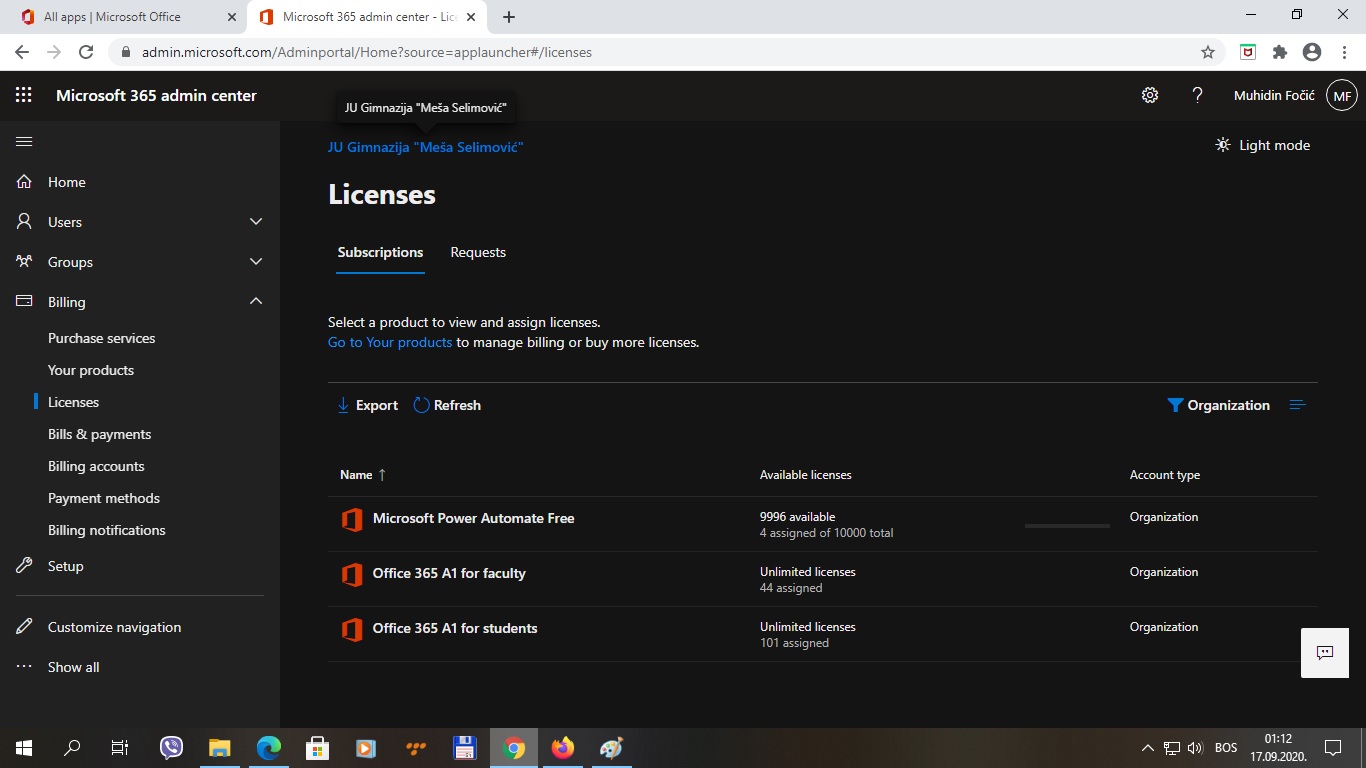Image resolution: width=1366 pixels, height=768 pixels.
Task: Open browser Extensions puzzle icon
Action: click(1280, 52)
